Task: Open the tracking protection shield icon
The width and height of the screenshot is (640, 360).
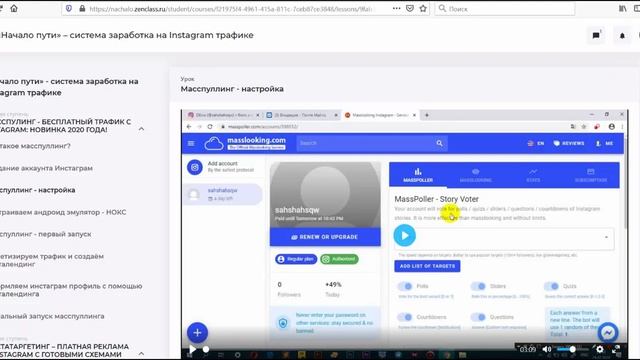Action: pos(69,9)
